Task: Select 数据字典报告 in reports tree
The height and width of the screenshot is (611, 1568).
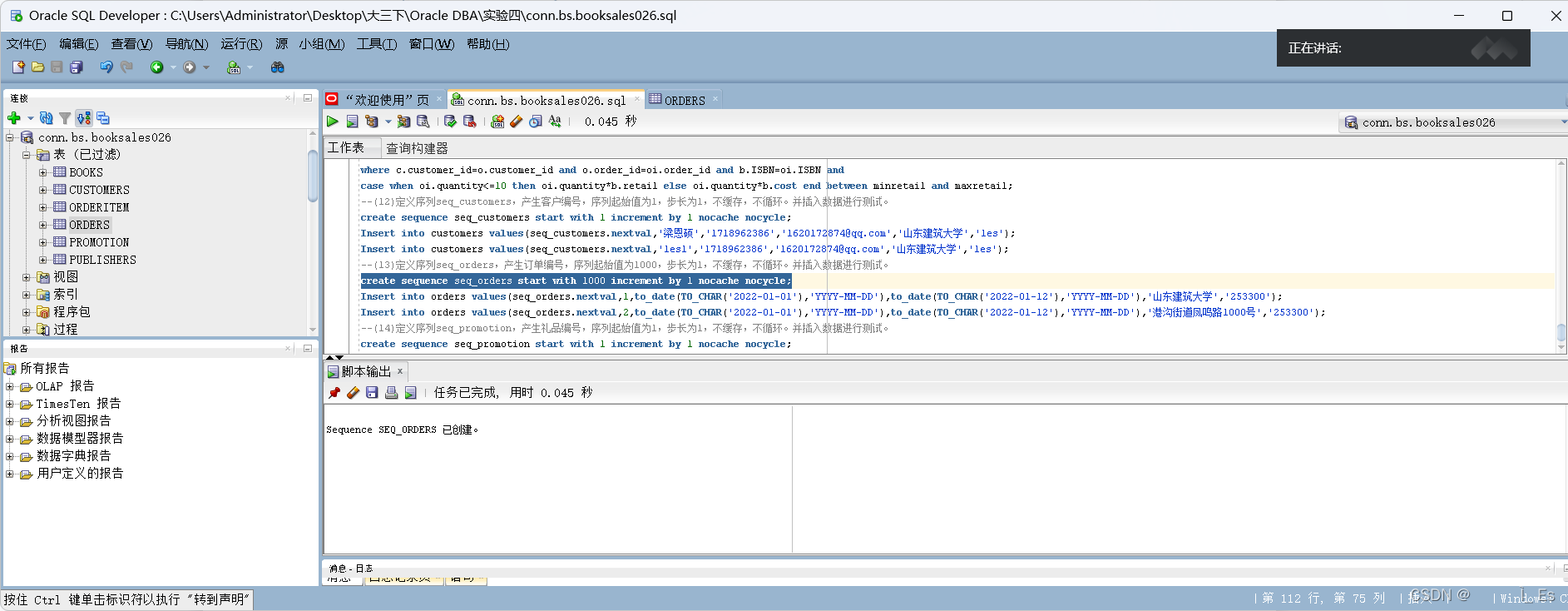Action: (x=73, y=456)
